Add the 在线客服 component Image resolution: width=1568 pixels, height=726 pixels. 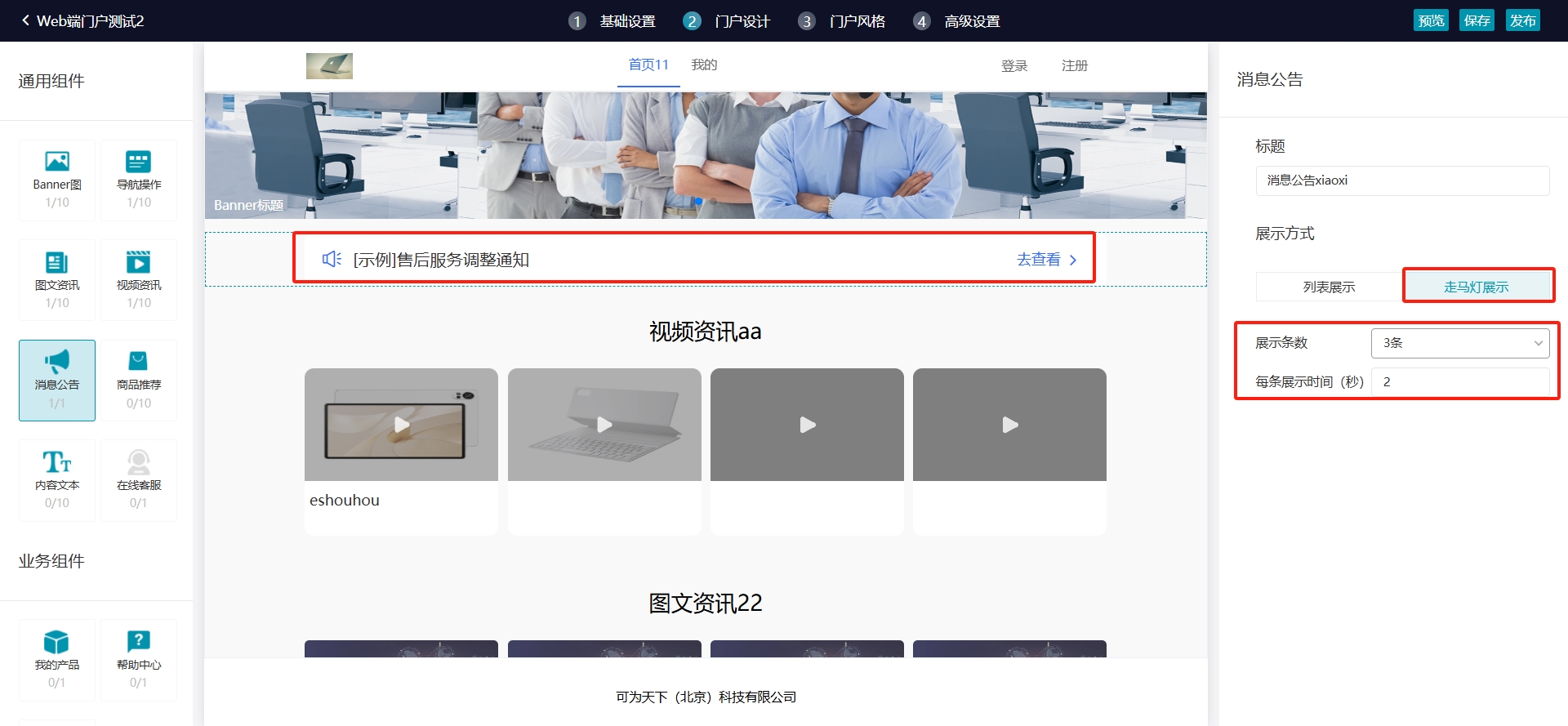[139, 480]
